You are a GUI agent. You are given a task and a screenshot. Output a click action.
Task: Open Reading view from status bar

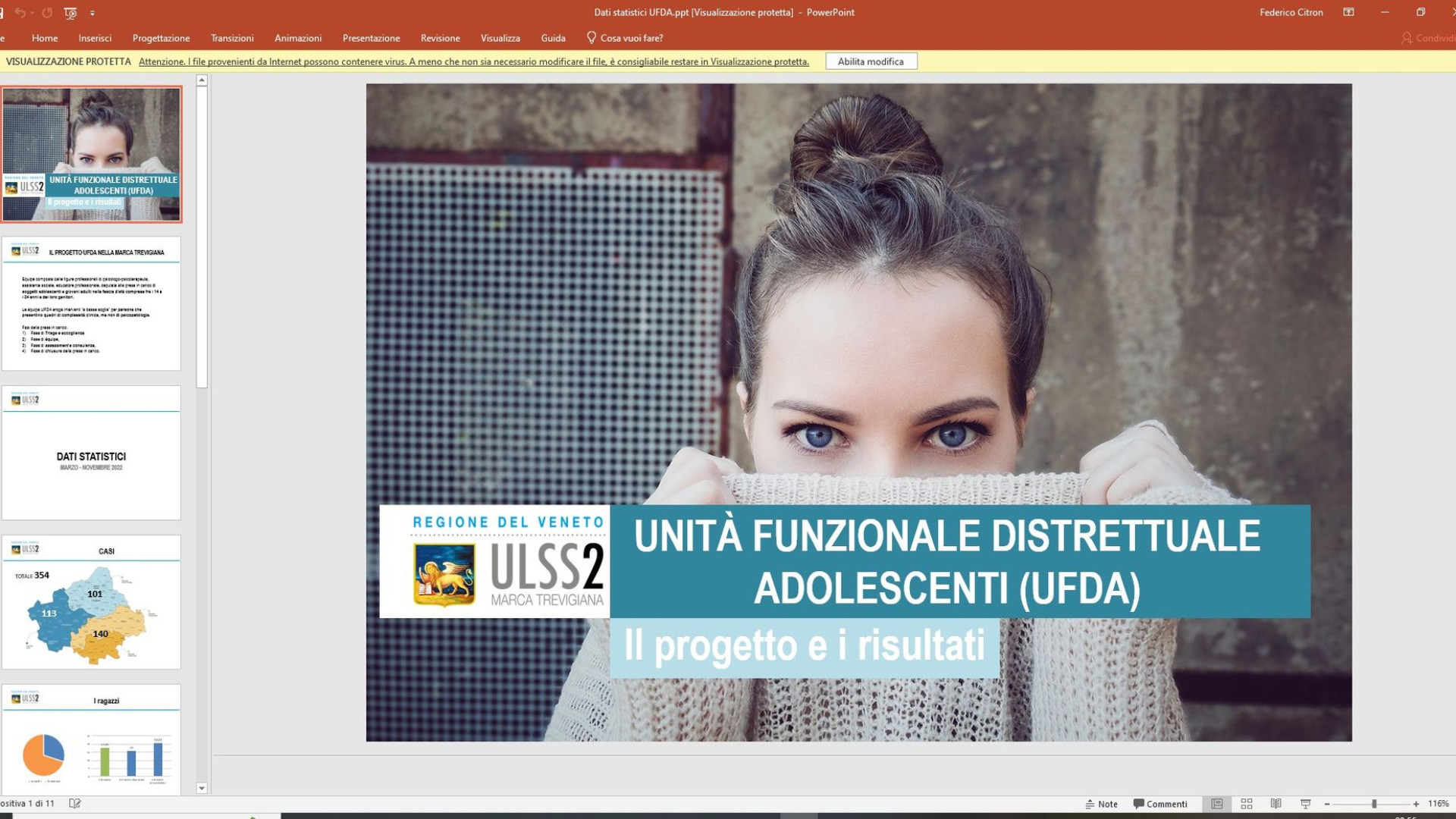(x=1276, y=804)
